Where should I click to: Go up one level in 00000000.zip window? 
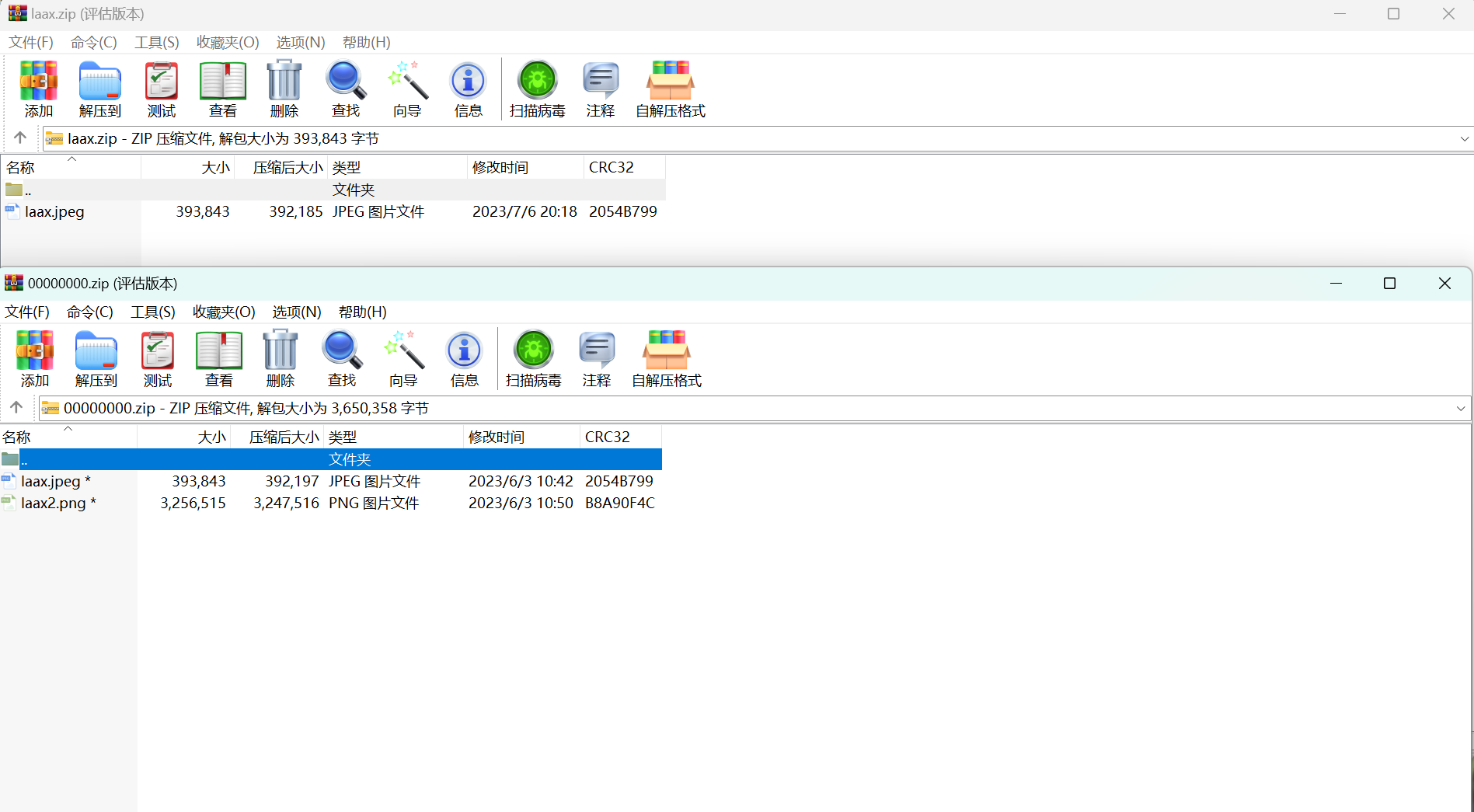16,408
